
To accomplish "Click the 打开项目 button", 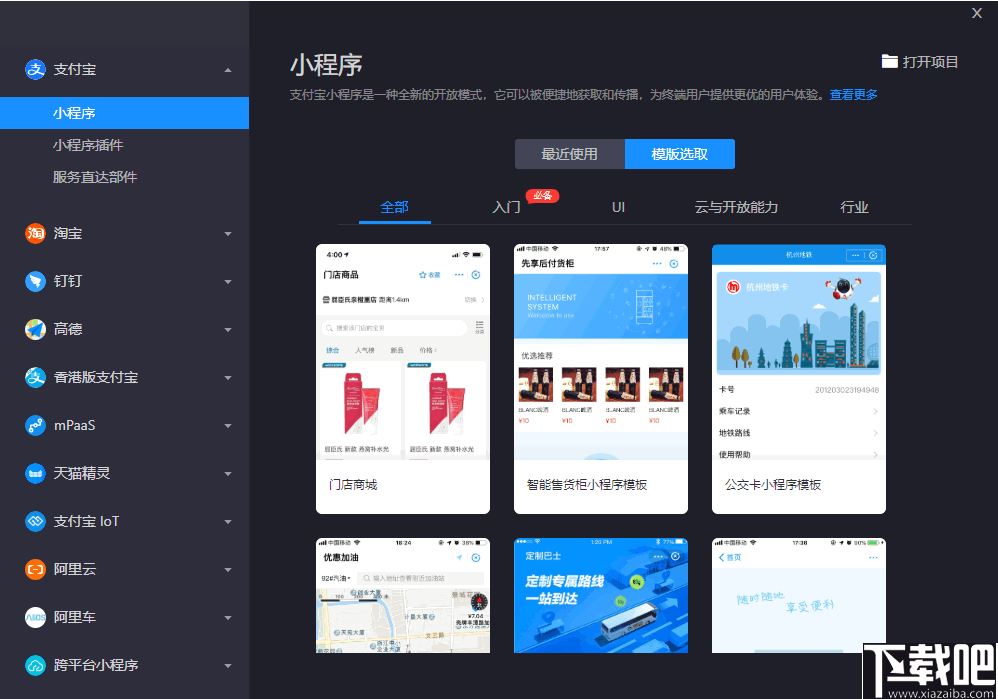I will click(x=919, y=61).
